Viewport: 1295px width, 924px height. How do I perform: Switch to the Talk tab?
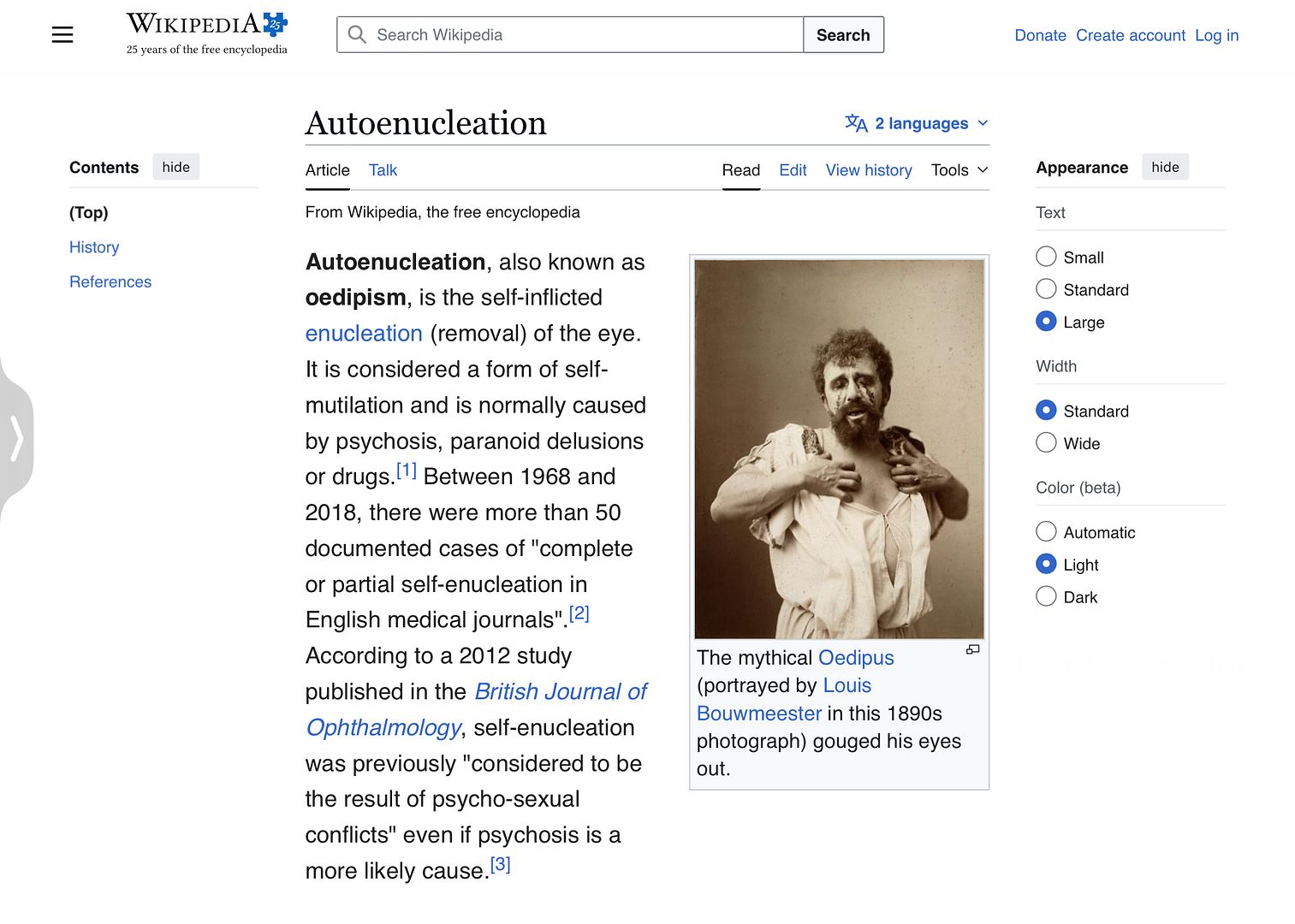383,170
